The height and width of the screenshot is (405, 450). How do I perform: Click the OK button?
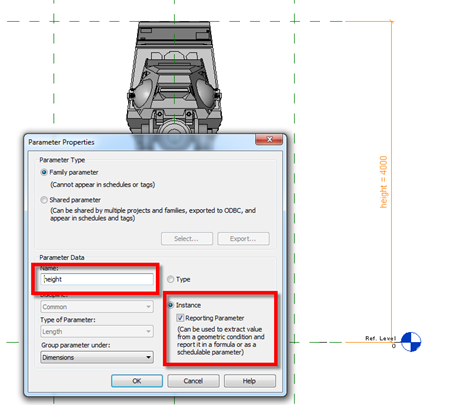[x=137, y=381]
